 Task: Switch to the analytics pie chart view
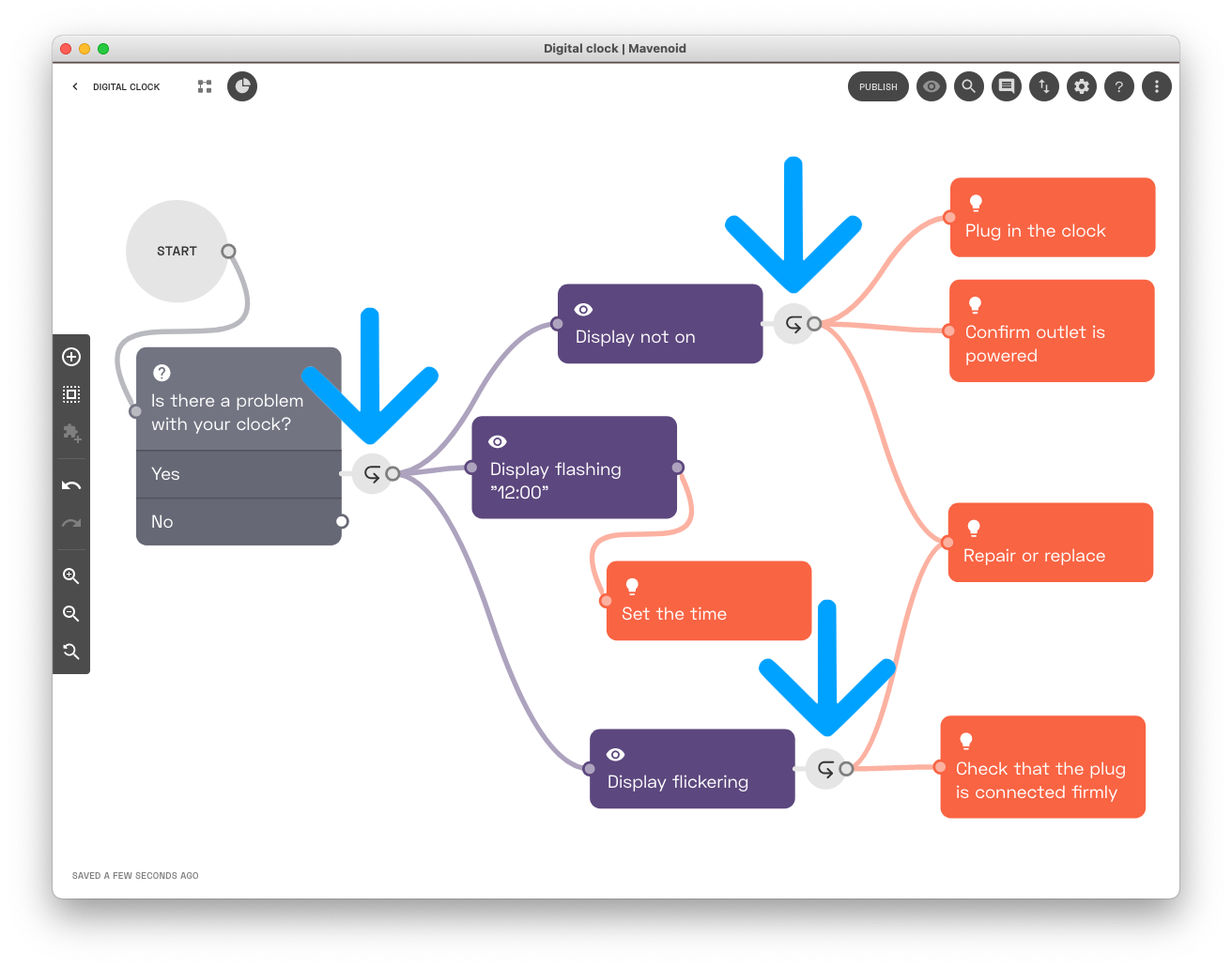pos(242,86)
